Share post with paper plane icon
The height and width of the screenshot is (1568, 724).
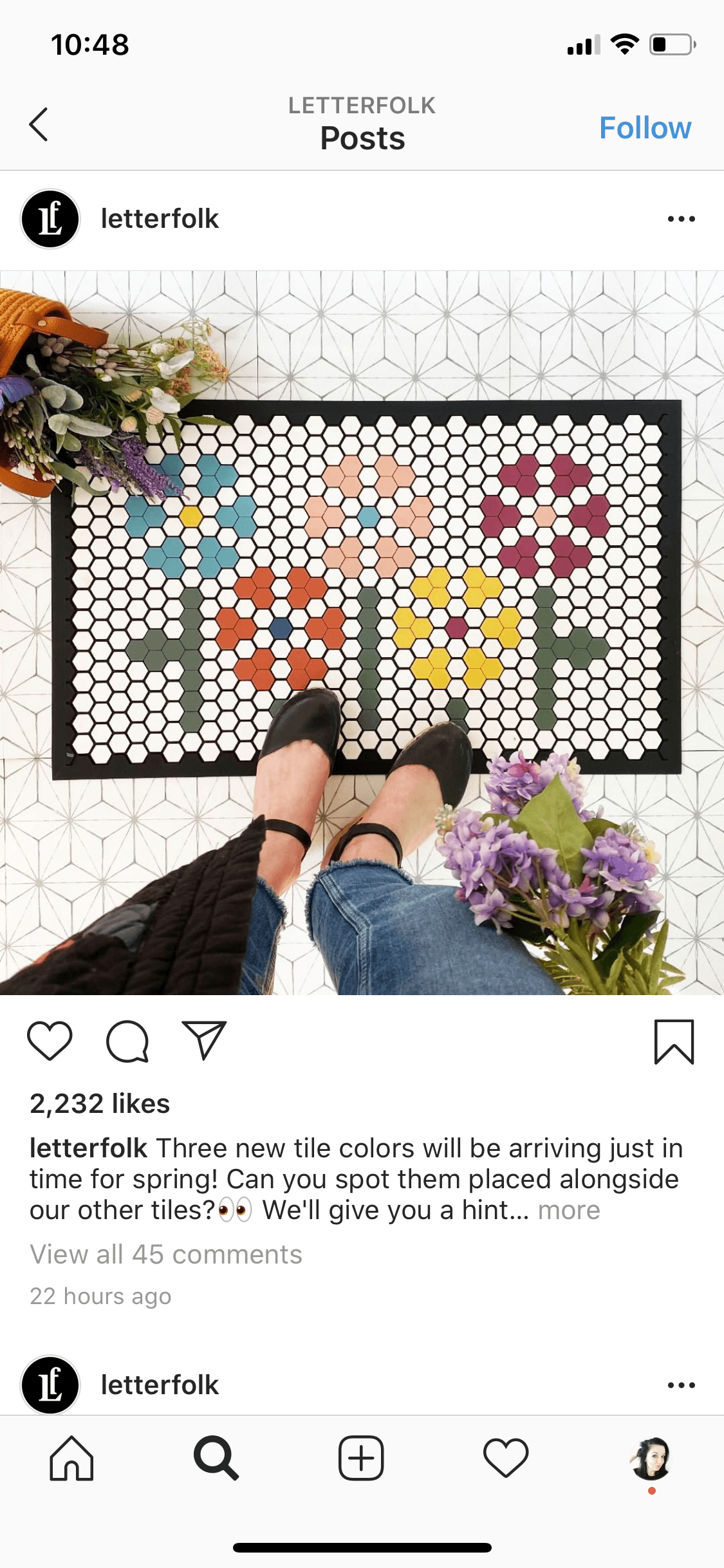point(204,1040)
